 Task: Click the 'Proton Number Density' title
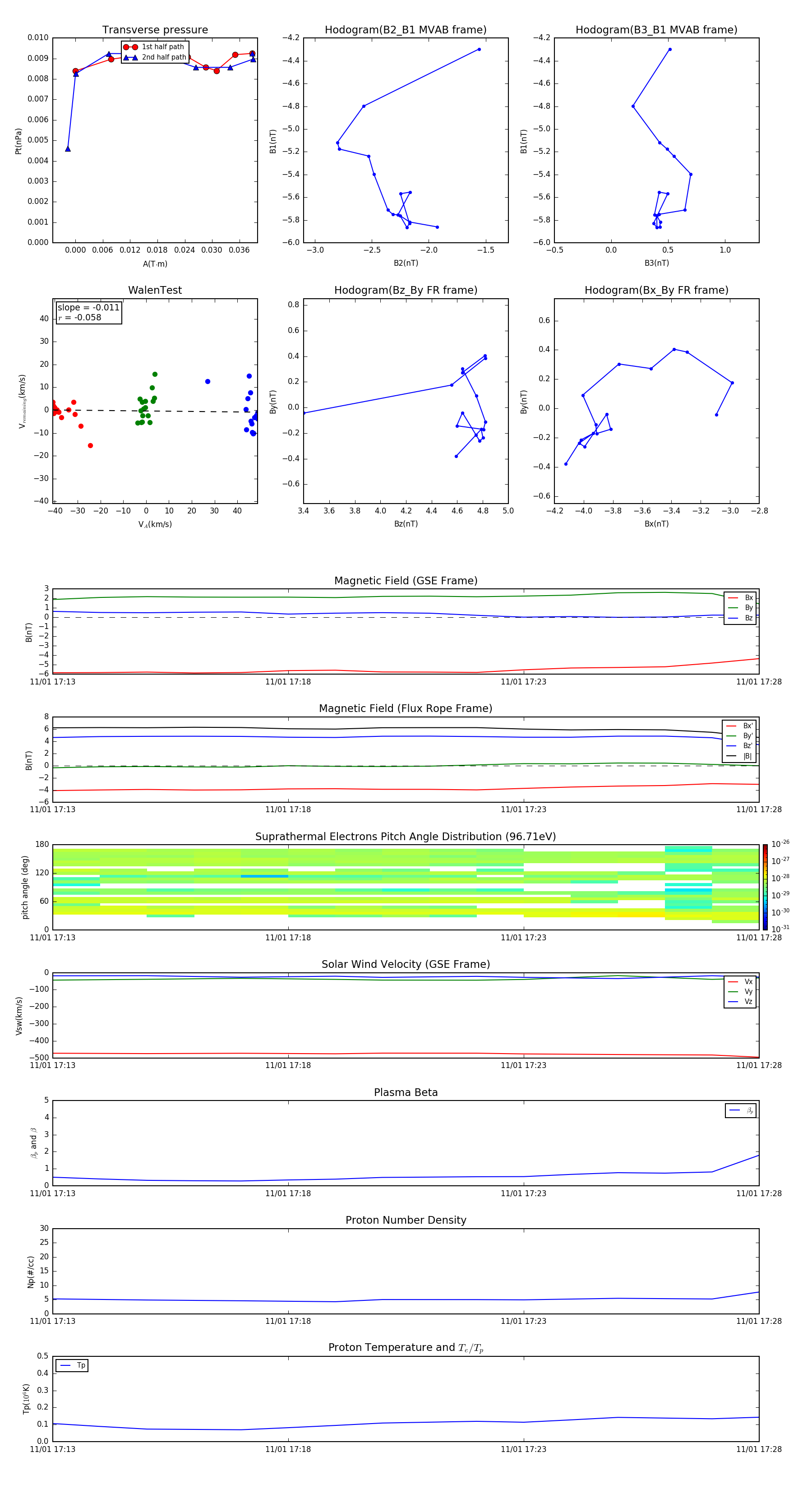pyautogui.click(x=406, y=1220)
